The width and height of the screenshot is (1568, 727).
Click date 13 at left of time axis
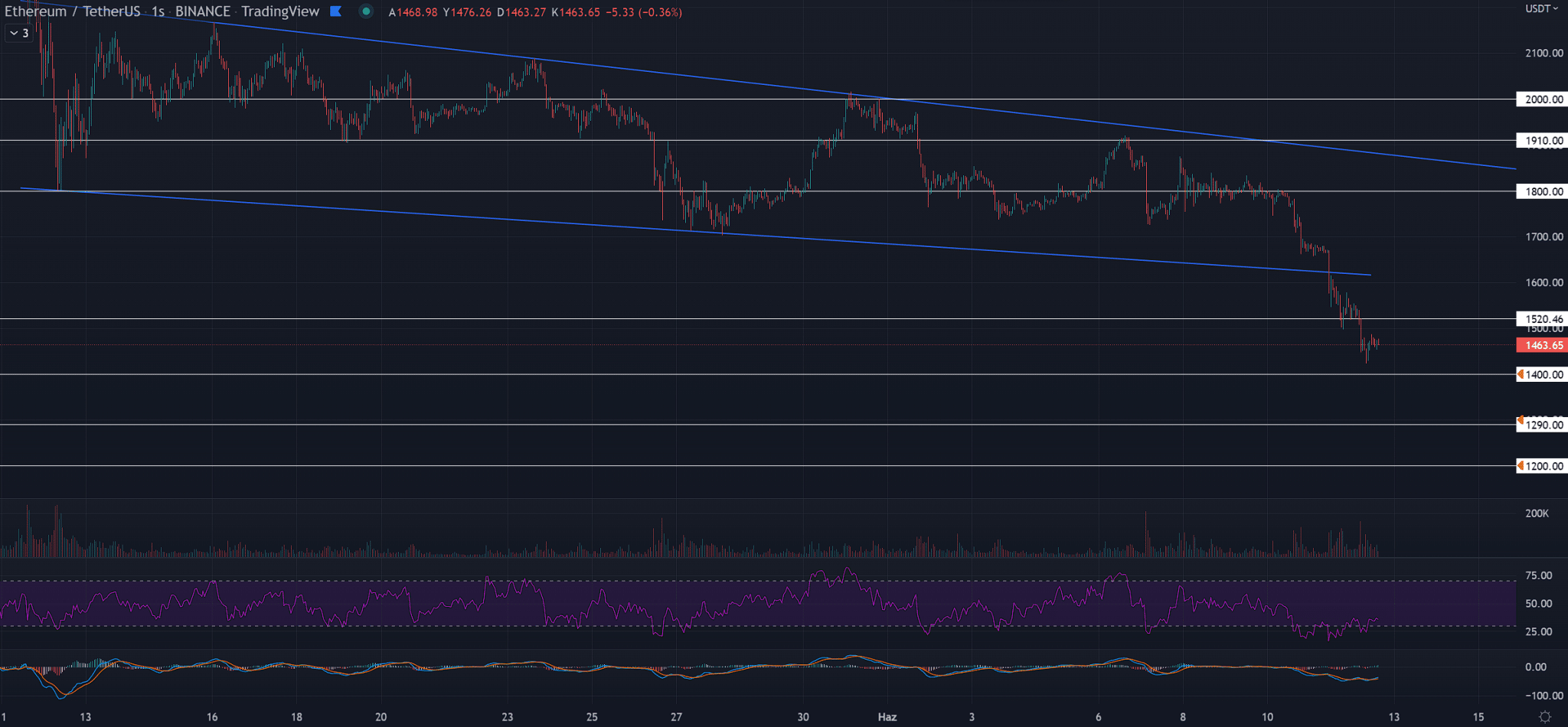point(85,717)
